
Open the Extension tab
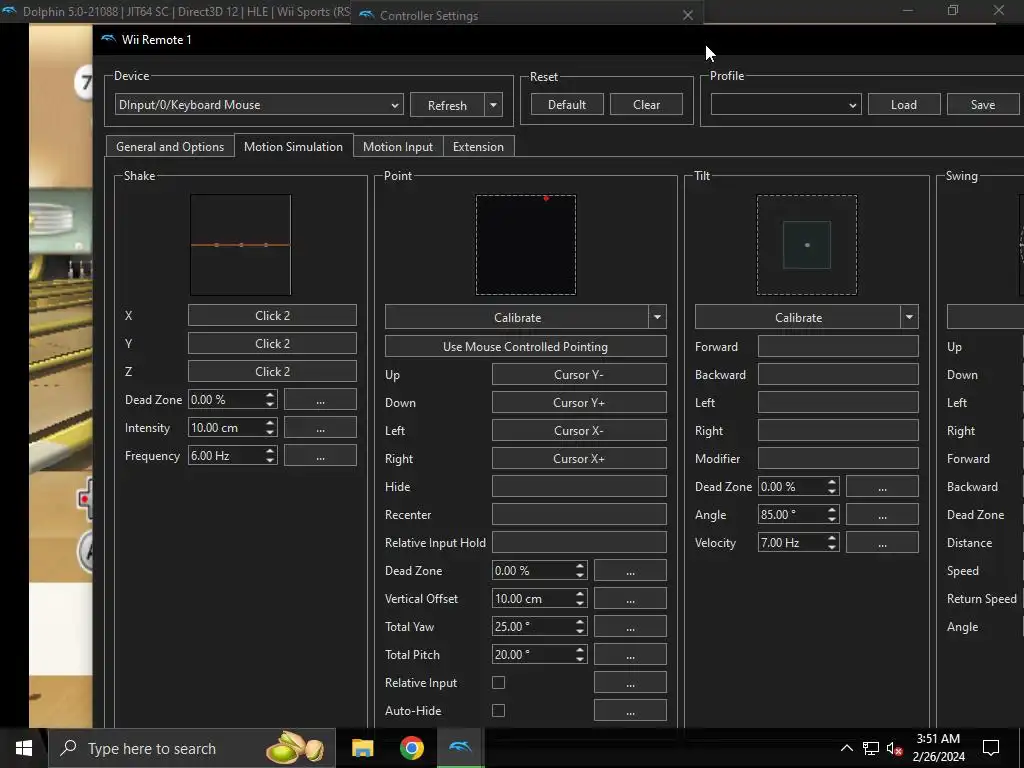(478, 146)
